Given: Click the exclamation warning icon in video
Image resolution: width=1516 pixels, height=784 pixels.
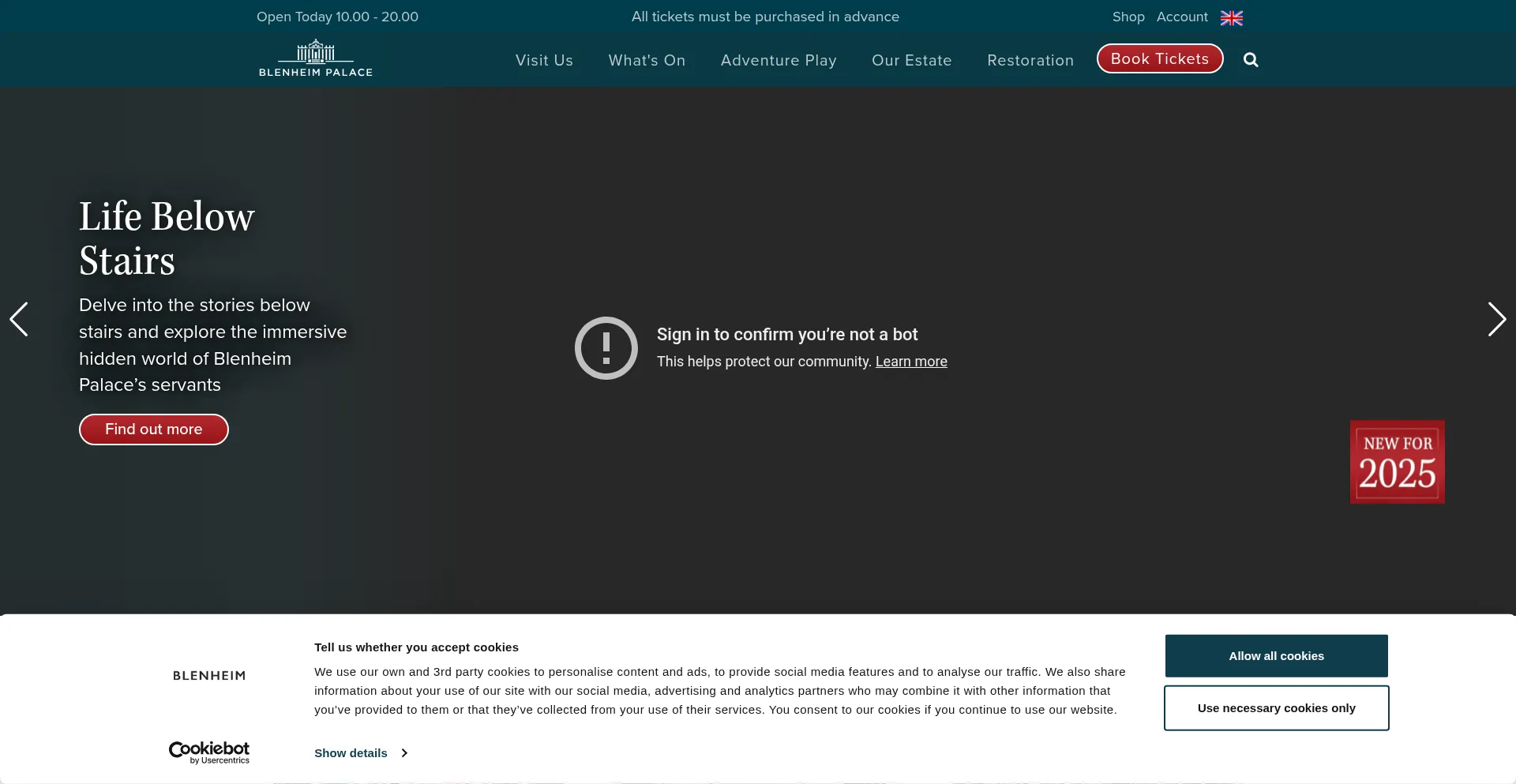Looking at the screenshot, I should click(x=606, y=348).
